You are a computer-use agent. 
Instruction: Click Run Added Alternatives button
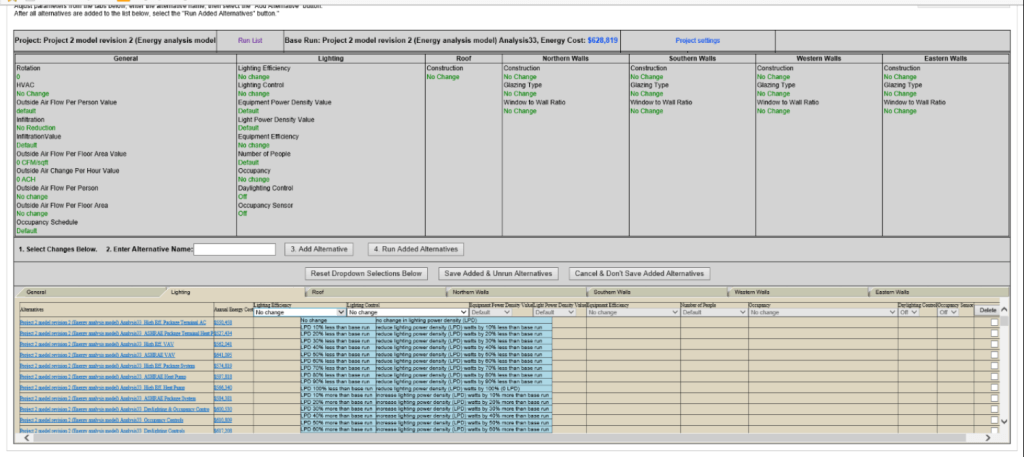(416, 249)
